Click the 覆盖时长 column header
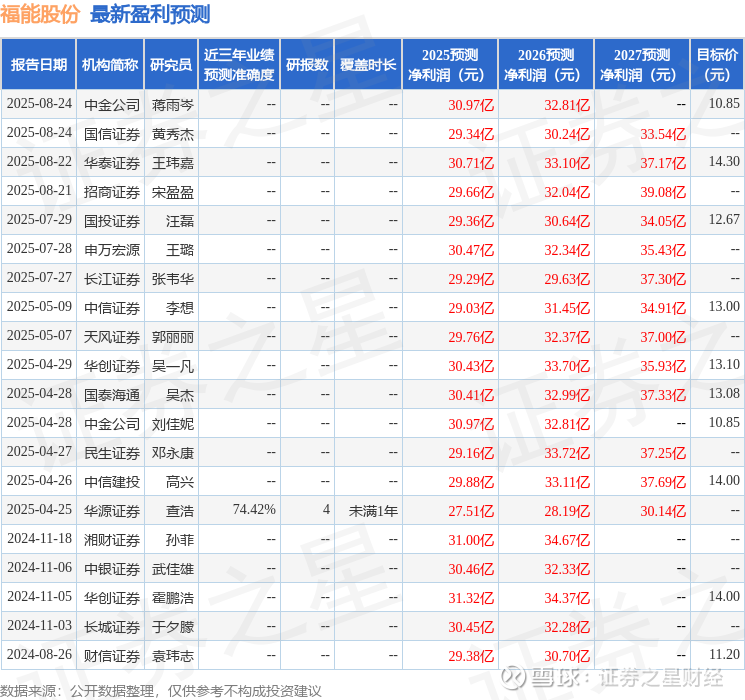This screenshot has height=700, width=745. coord(368,65)
